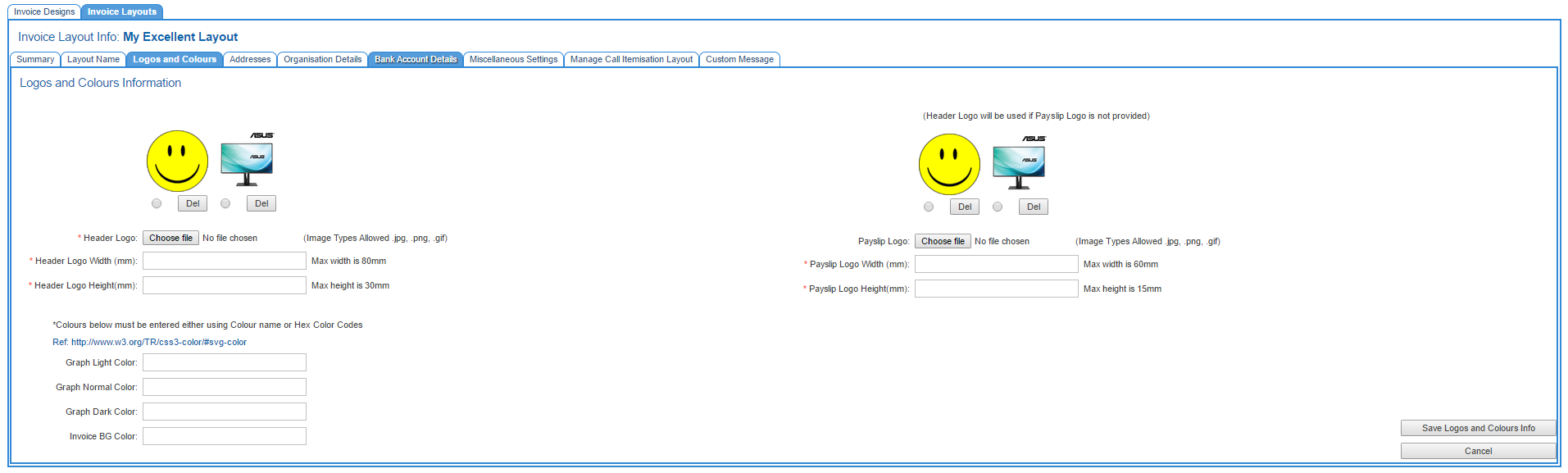The width and height of the screenshot is (1568, 473).
Task: Click the ASUS monitor payslip logo thumbnail
Action: [1019, 164]
